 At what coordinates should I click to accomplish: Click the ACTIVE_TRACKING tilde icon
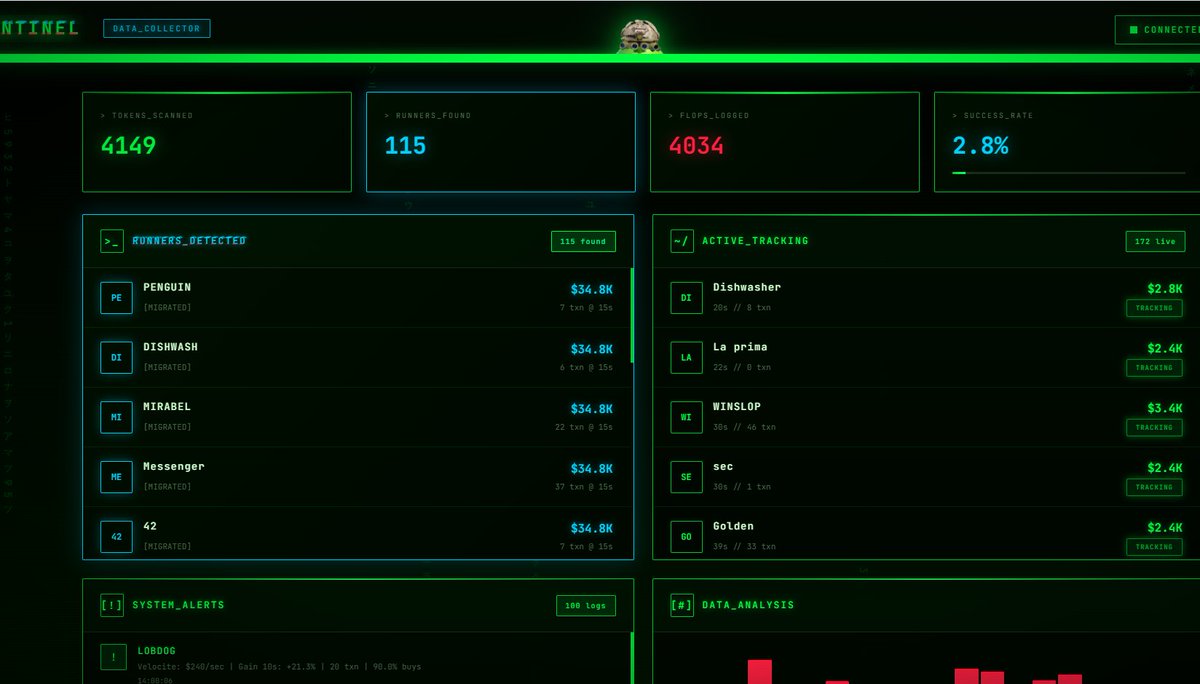(x=681, y=241)
